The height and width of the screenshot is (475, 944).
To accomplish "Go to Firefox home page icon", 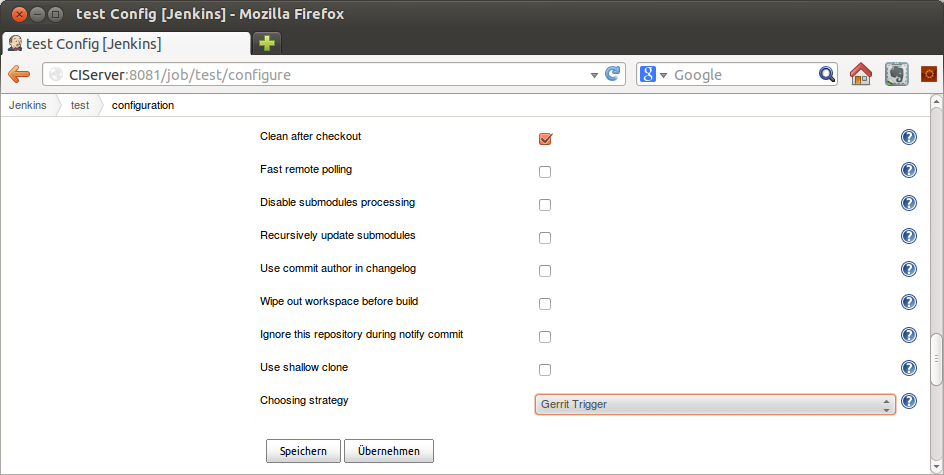I will [860, 75].
